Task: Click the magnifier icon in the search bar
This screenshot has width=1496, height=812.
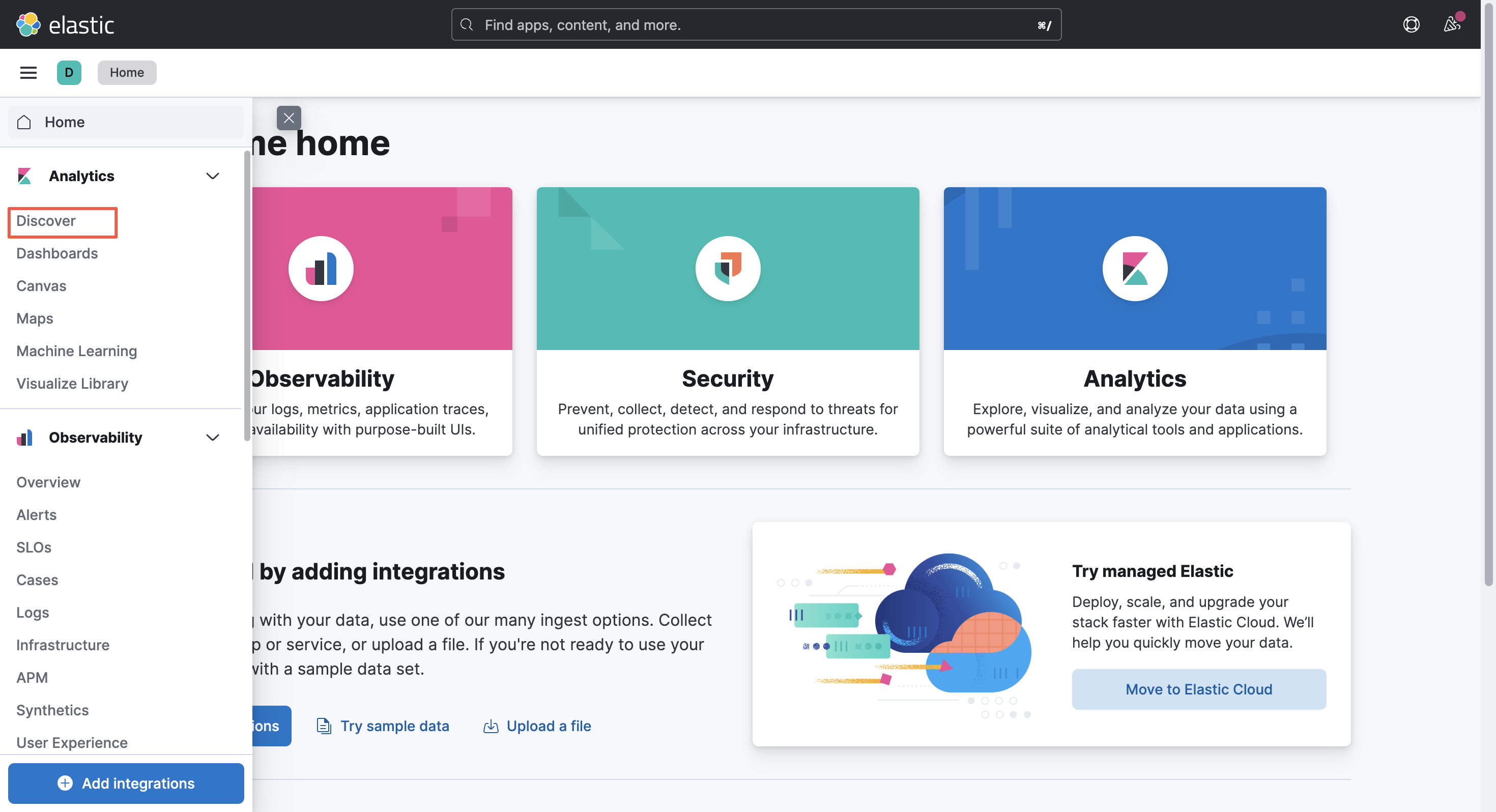Action: [x=466, y=24]
